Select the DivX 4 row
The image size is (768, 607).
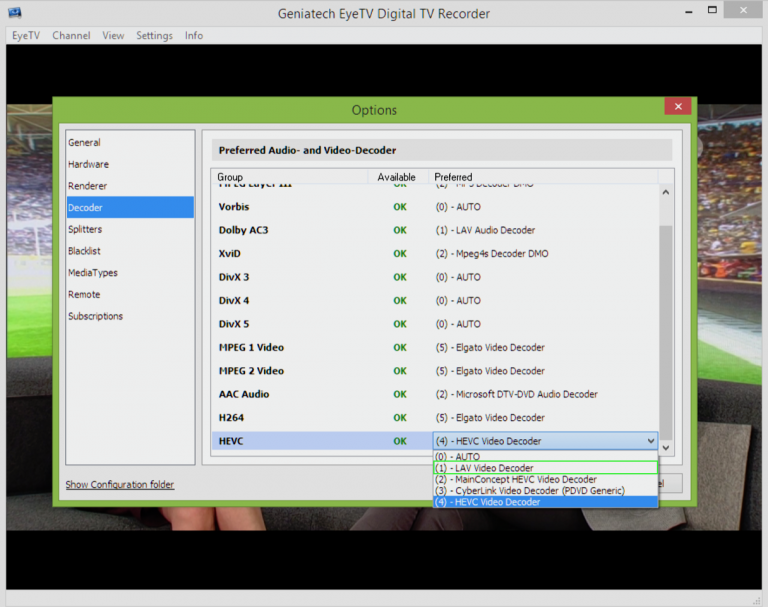pyautogui.click(x=435, y=301)
